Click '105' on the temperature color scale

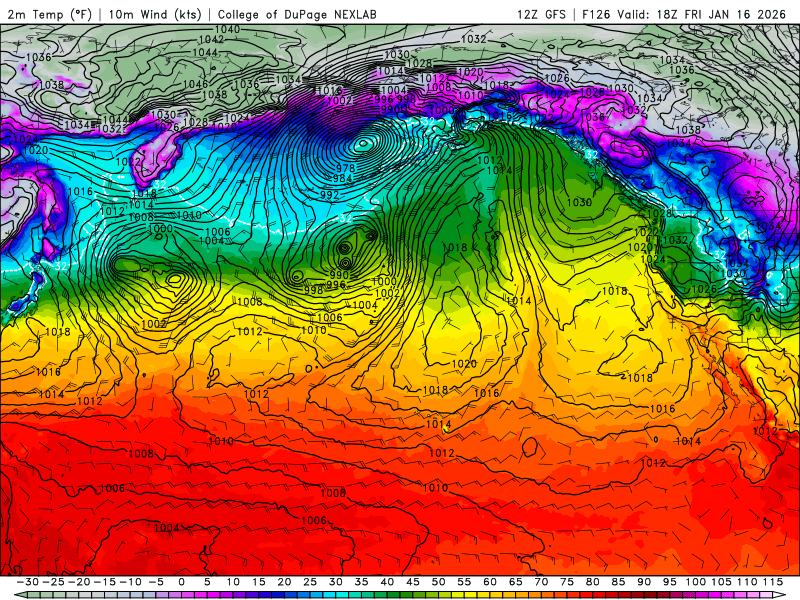pos(721,582)
